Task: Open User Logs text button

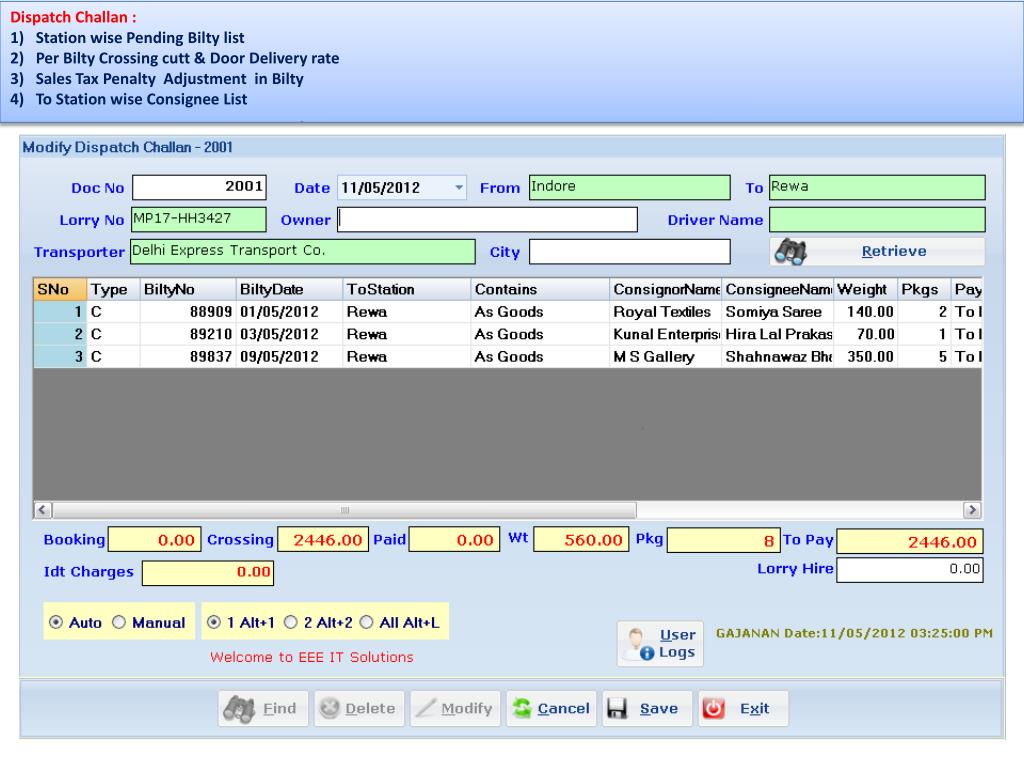Action: [x=677, y=643]
